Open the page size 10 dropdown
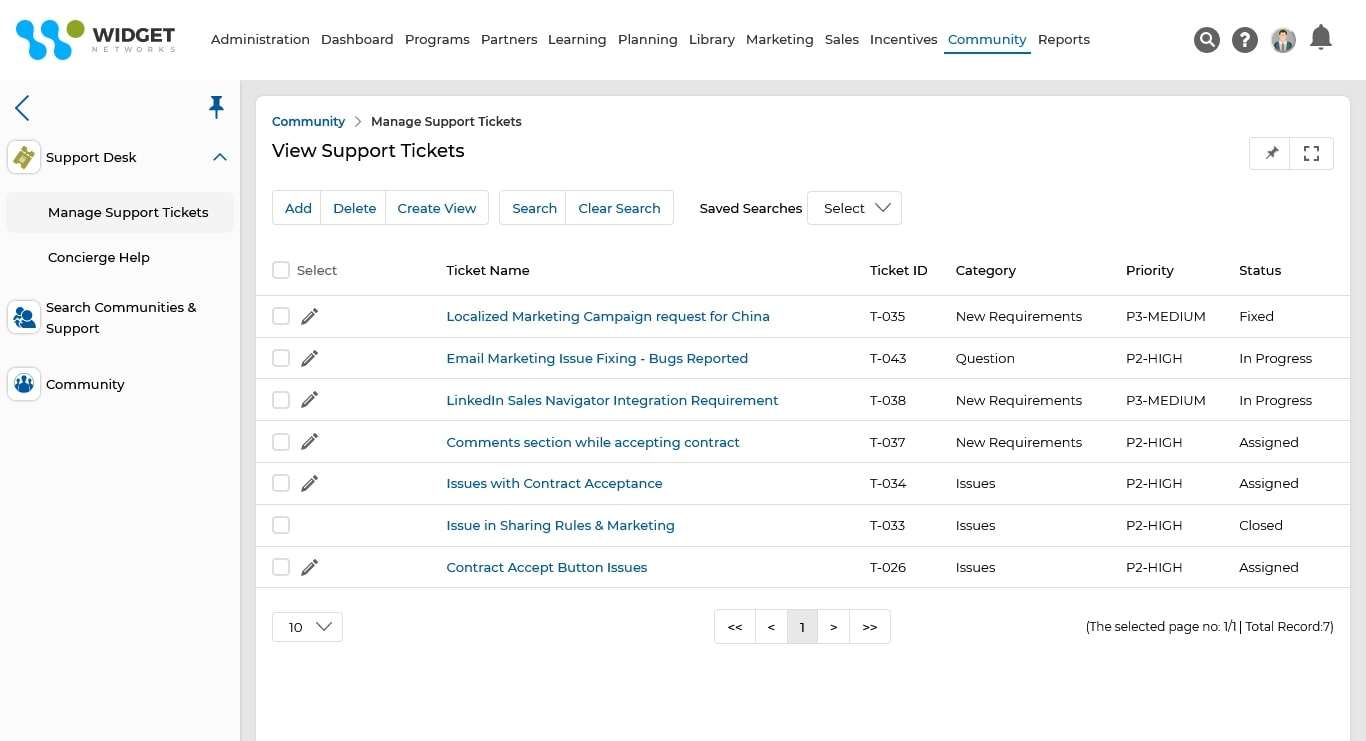1366x741 pixels. click(307, 627)
